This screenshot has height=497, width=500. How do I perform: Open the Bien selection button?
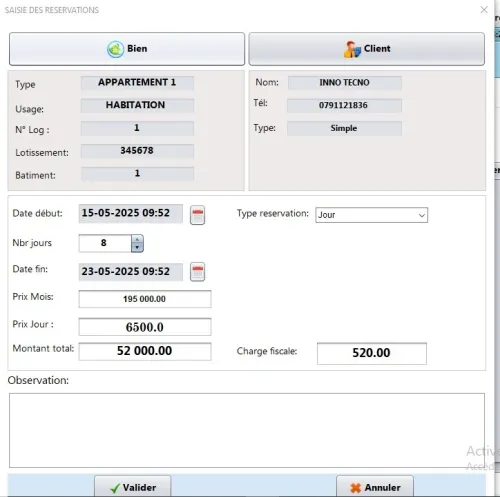[x=127, y=49]
